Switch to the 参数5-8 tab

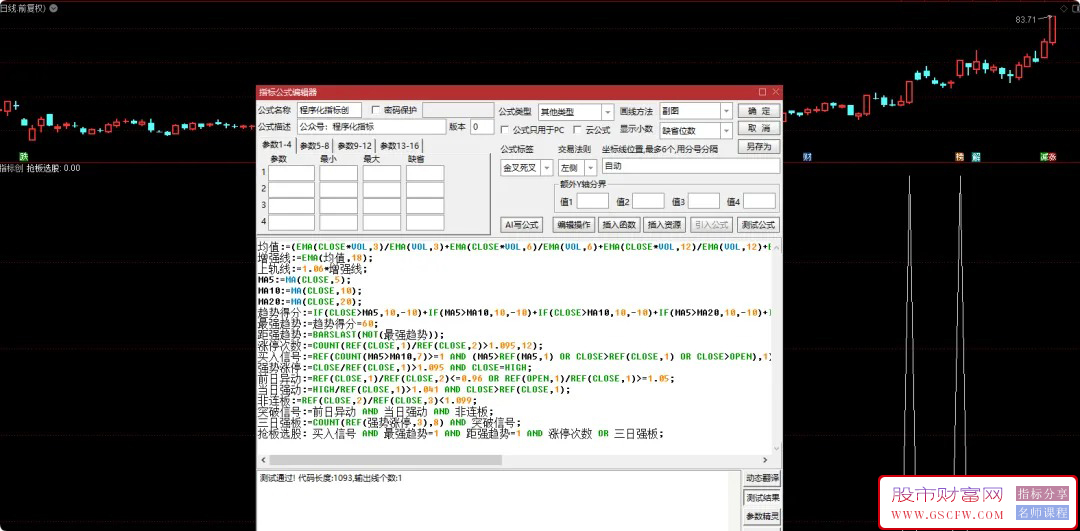pos(316,146)
